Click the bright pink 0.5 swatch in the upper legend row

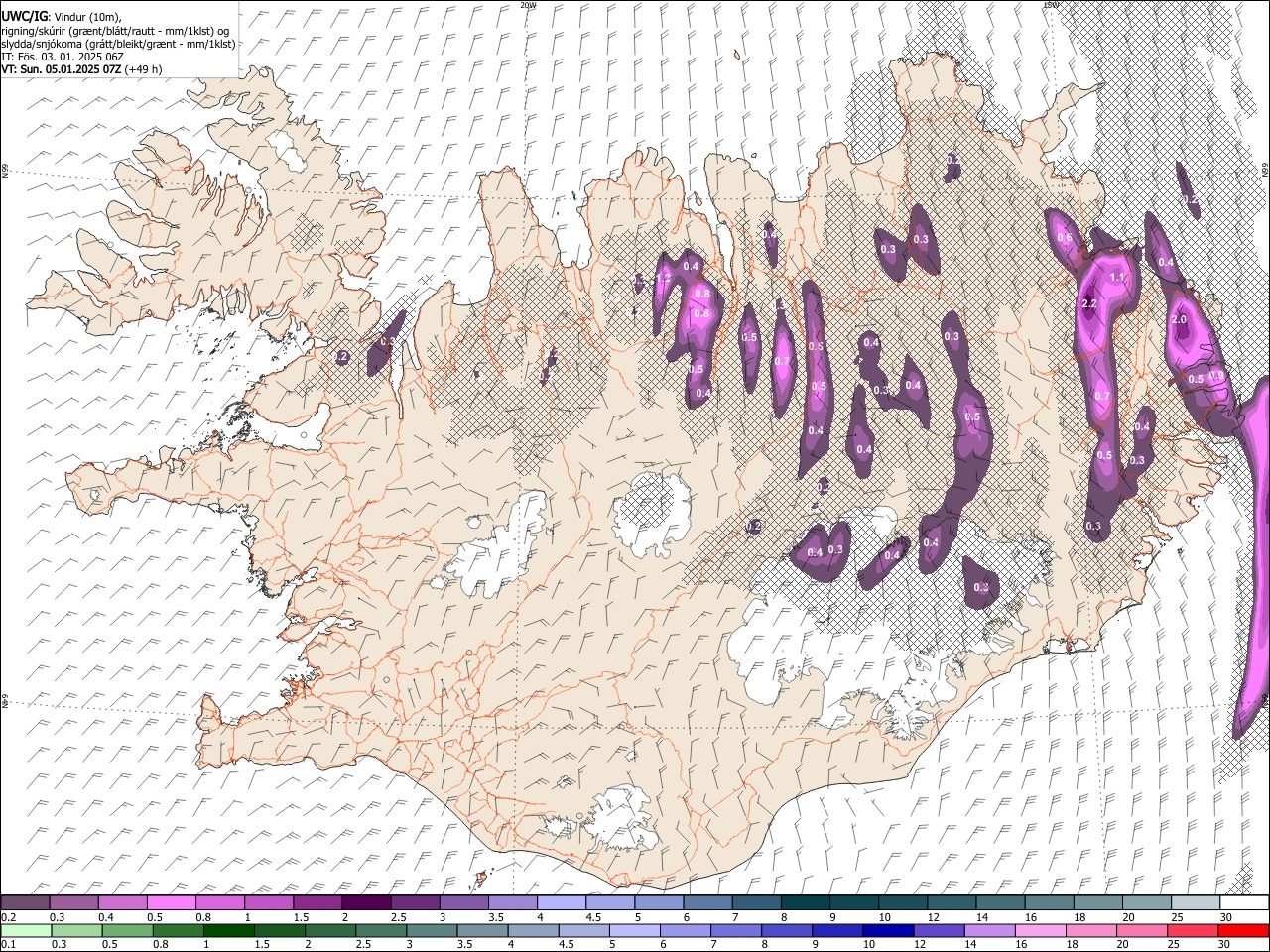[172, 902]
